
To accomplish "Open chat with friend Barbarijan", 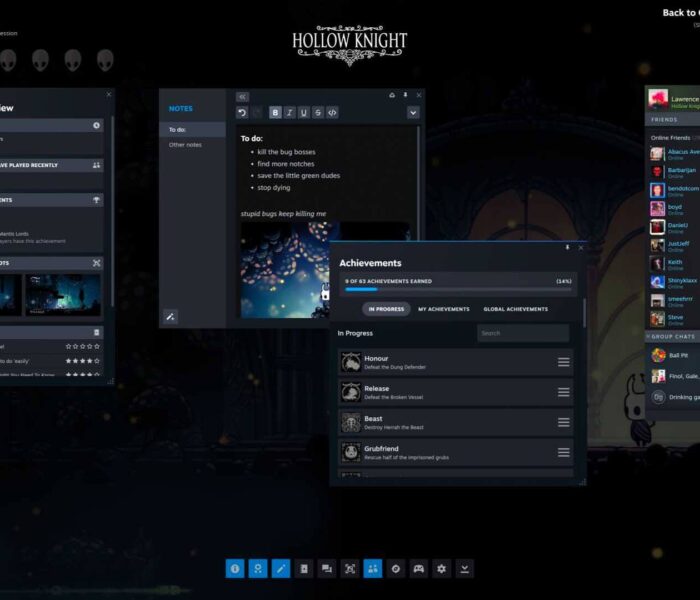I will tap(675, 172).
